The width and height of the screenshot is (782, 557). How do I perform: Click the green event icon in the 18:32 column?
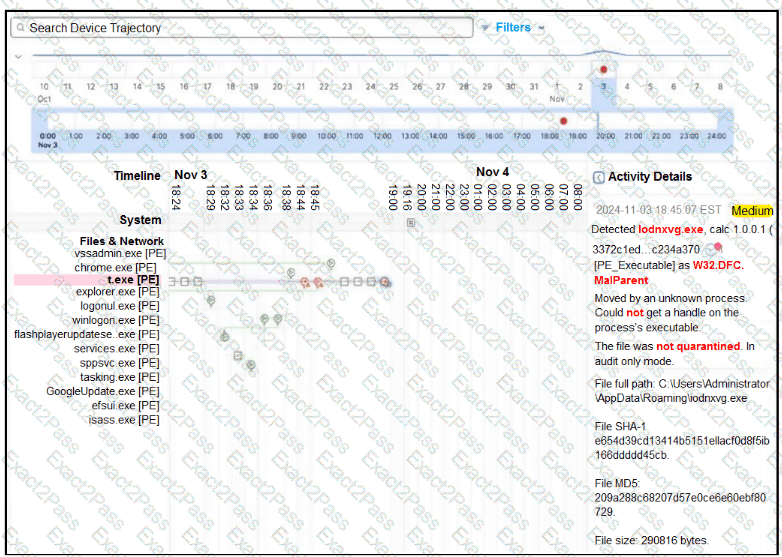224,336
